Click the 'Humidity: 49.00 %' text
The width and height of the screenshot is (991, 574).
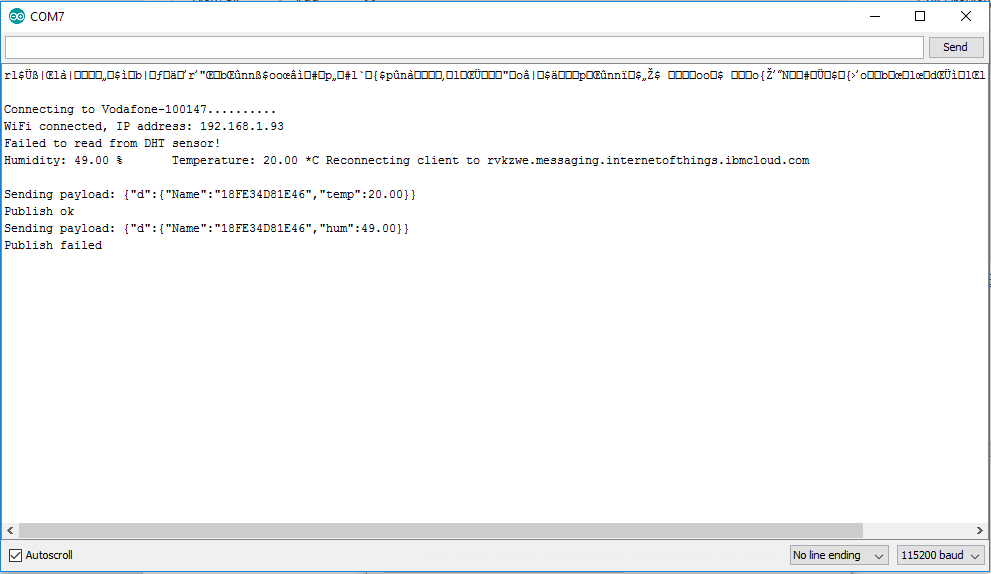click(63, 161)
